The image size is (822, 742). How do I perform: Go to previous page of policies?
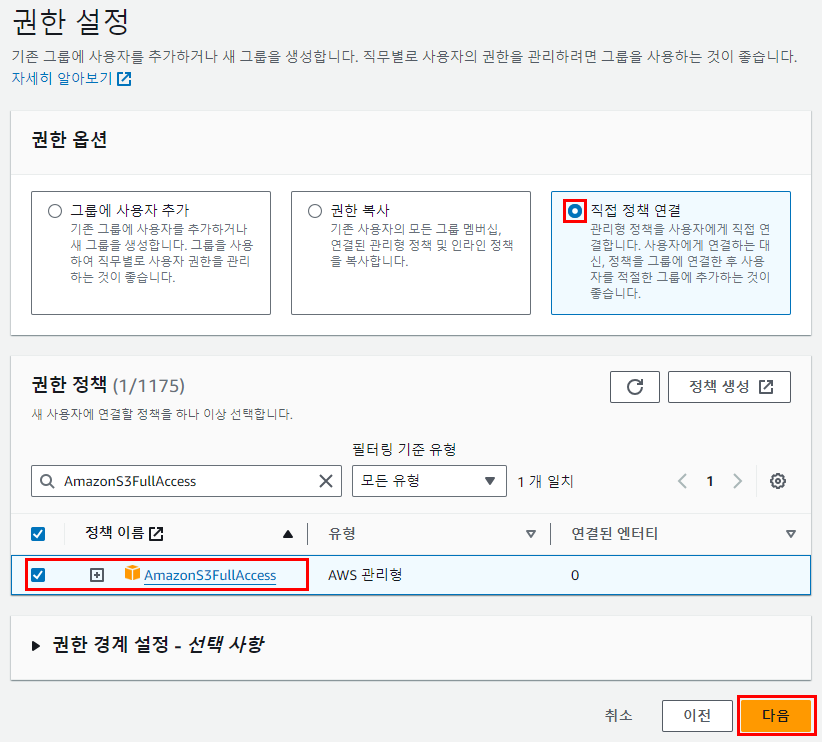(x=682, y=481)
